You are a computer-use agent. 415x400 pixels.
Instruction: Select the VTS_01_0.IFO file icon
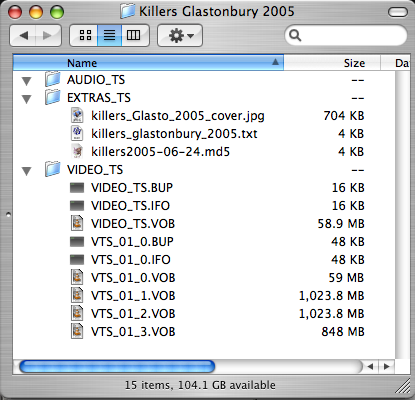click(x=77, y=259)
